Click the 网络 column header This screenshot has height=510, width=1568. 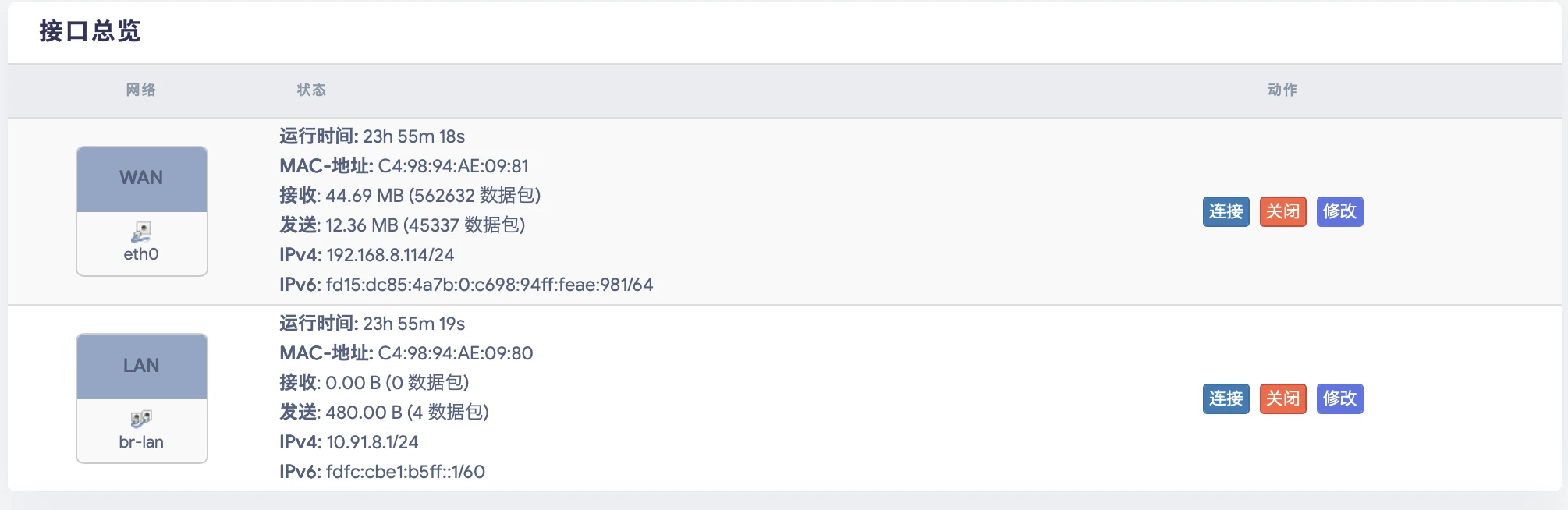pos(141,90)
